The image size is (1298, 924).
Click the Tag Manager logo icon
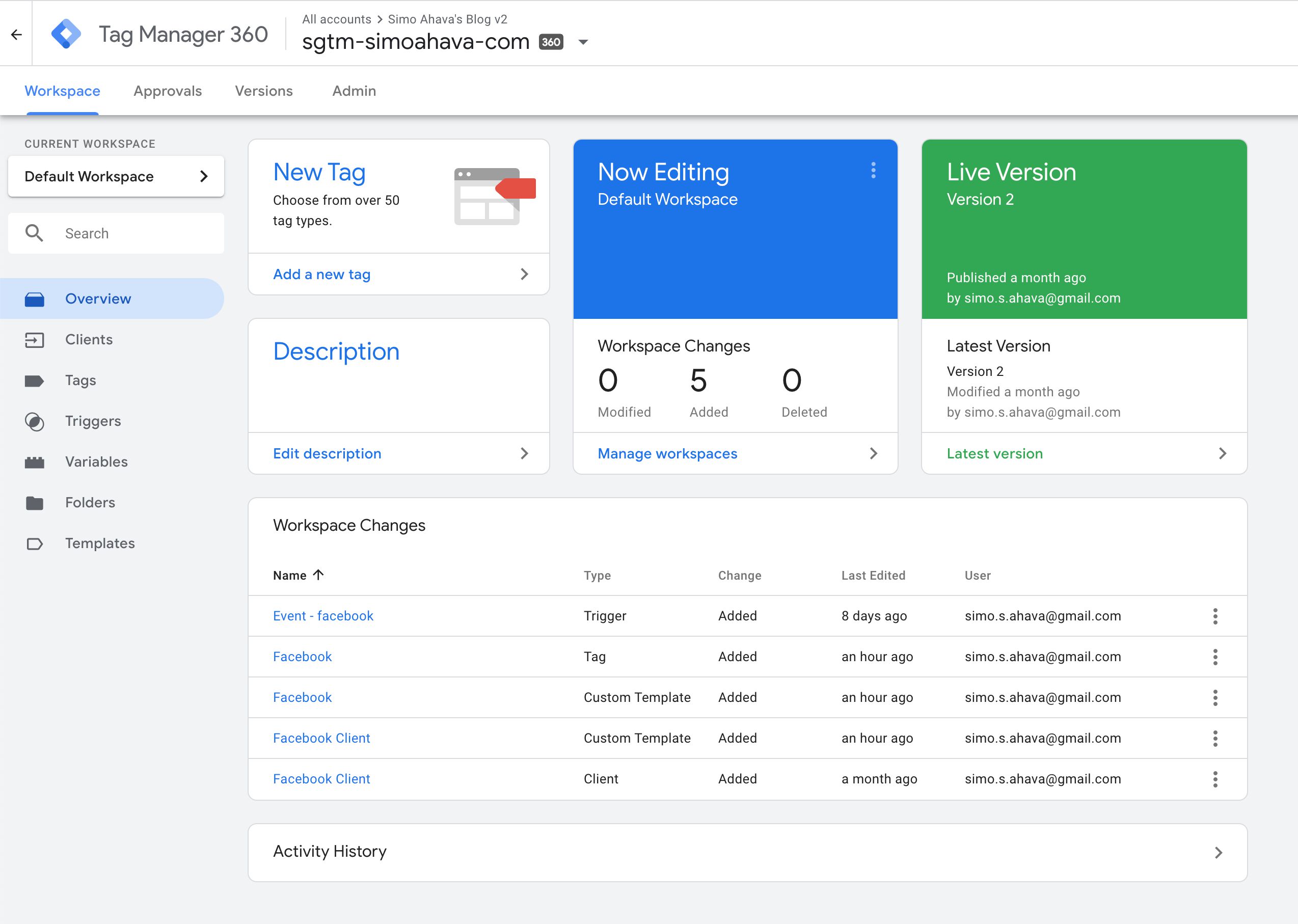66,34
